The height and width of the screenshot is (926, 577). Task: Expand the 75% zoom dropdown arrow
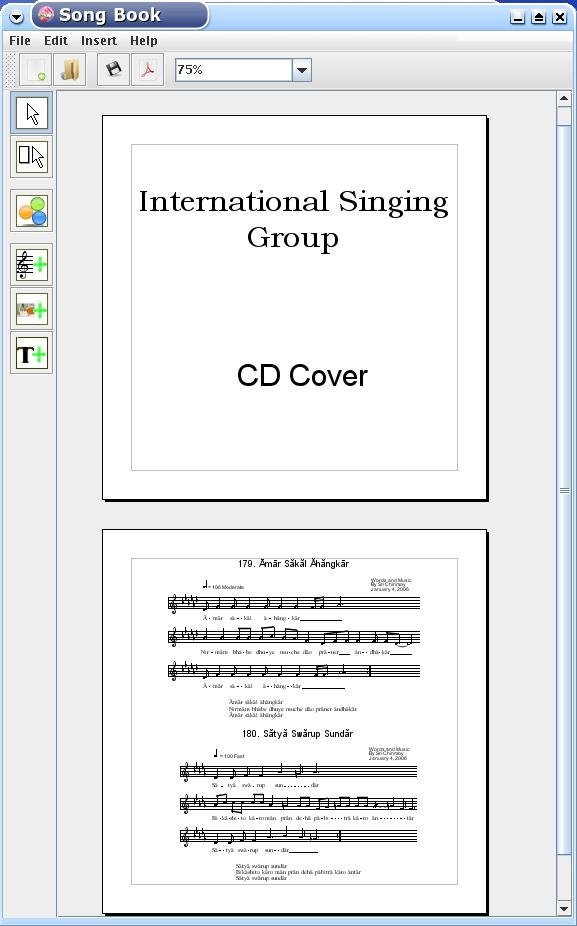coord(302,70)
